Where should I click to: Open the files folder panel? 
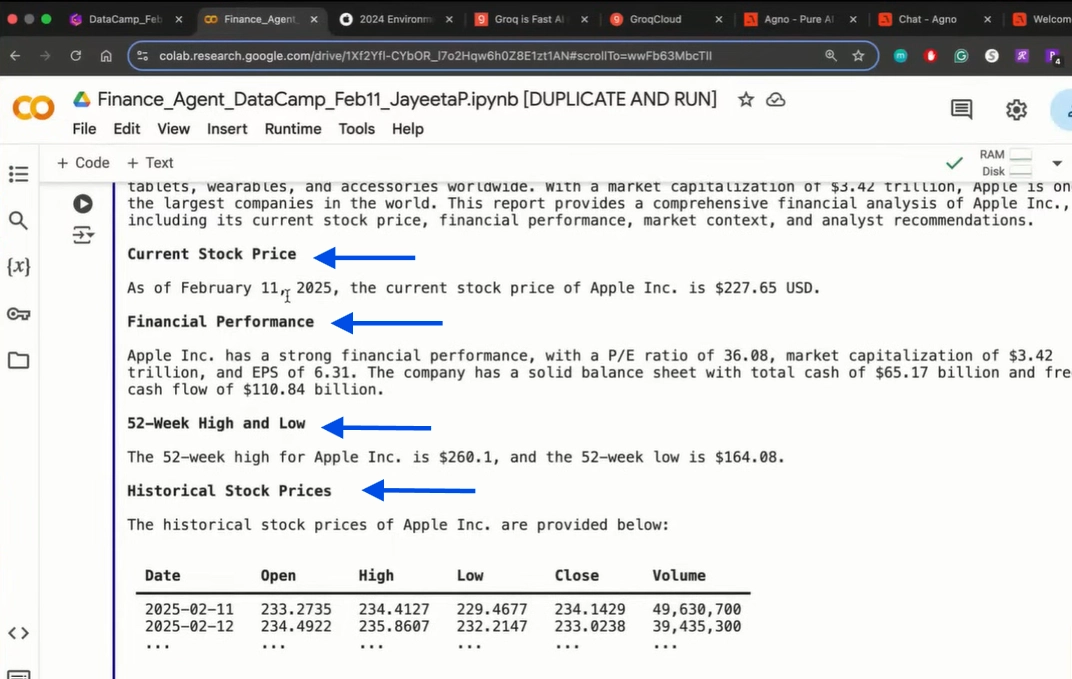pos(18,360)
